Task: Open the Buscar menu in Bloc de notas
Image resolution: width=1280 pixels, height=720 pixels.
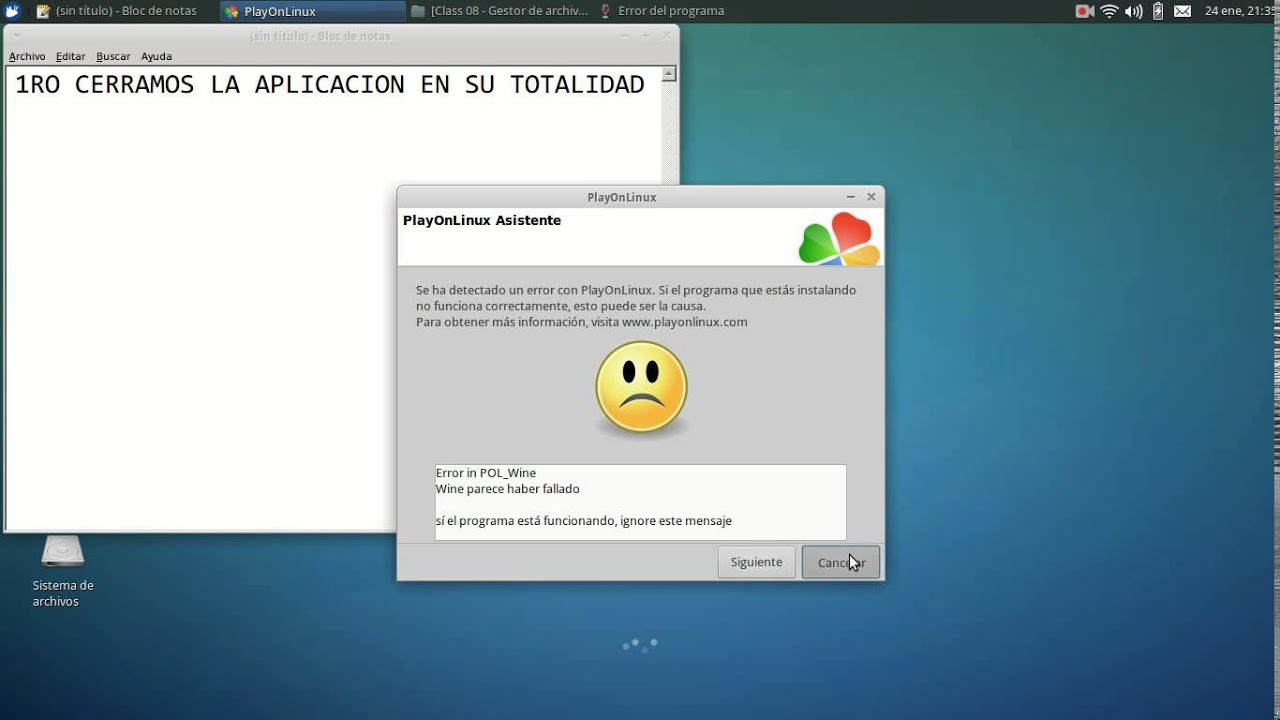Action: 113,57
